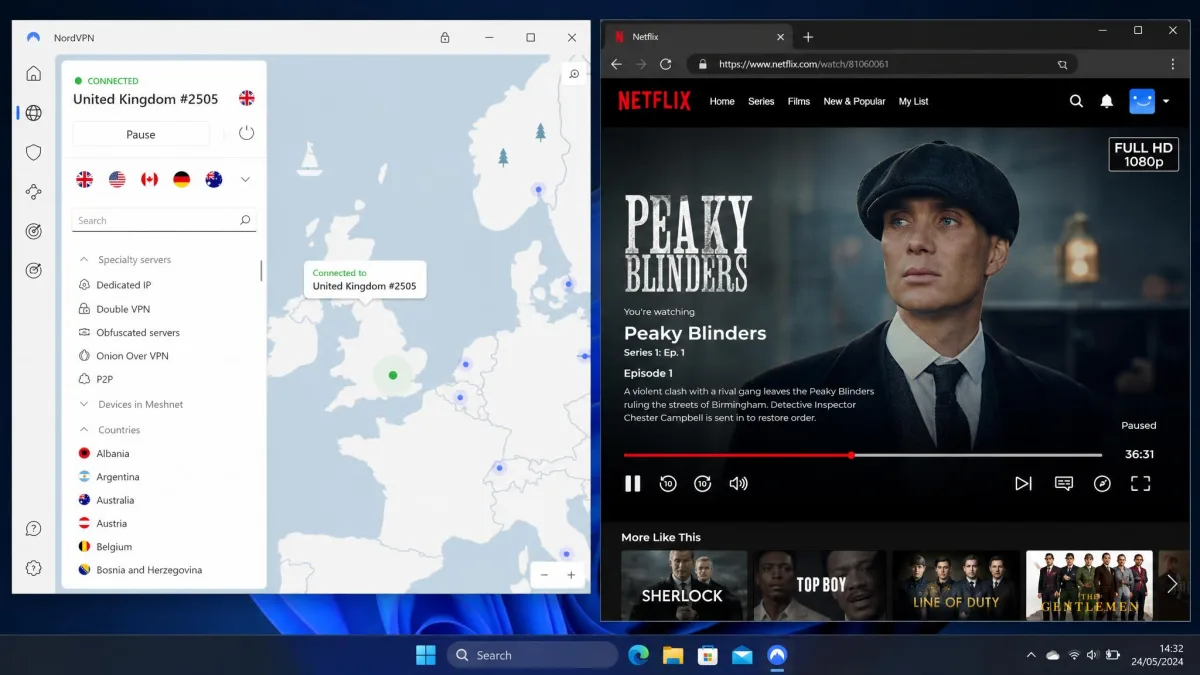Open the Line of Duty thumbnail
1200x675 pixels.
click(956, 585)
